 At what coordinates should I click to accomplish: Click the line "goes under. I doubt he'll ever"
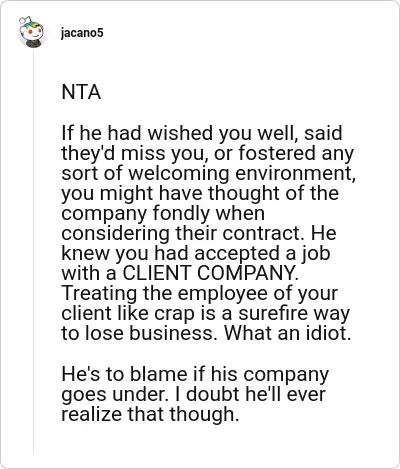point(193,394)
